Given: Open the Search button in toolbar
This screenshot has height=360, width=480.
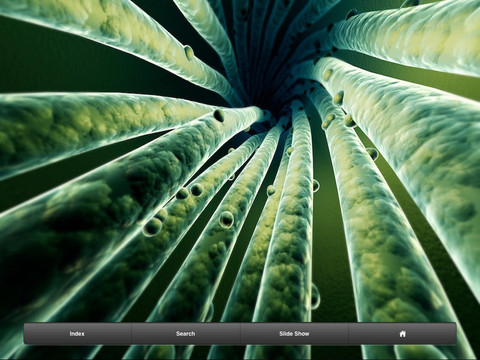Looking at the screenshot, I should [x=186, y=334].
